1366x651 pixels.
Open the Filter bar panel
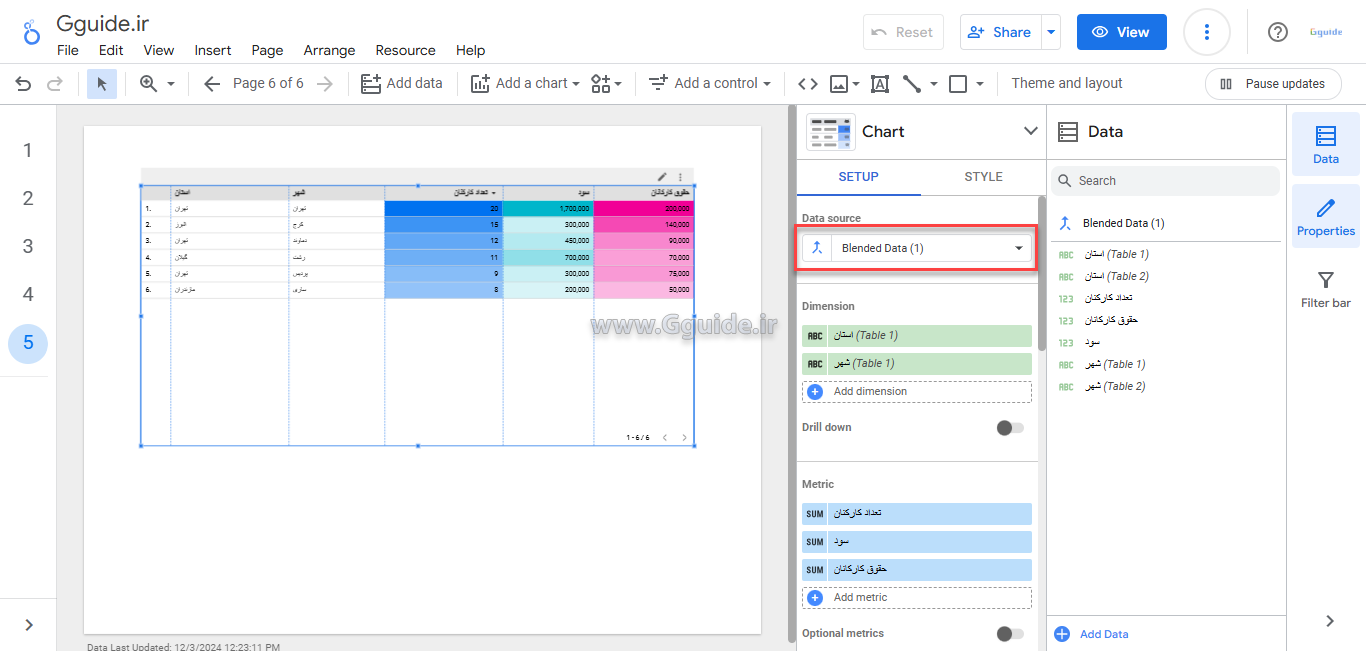(1325, 290)
